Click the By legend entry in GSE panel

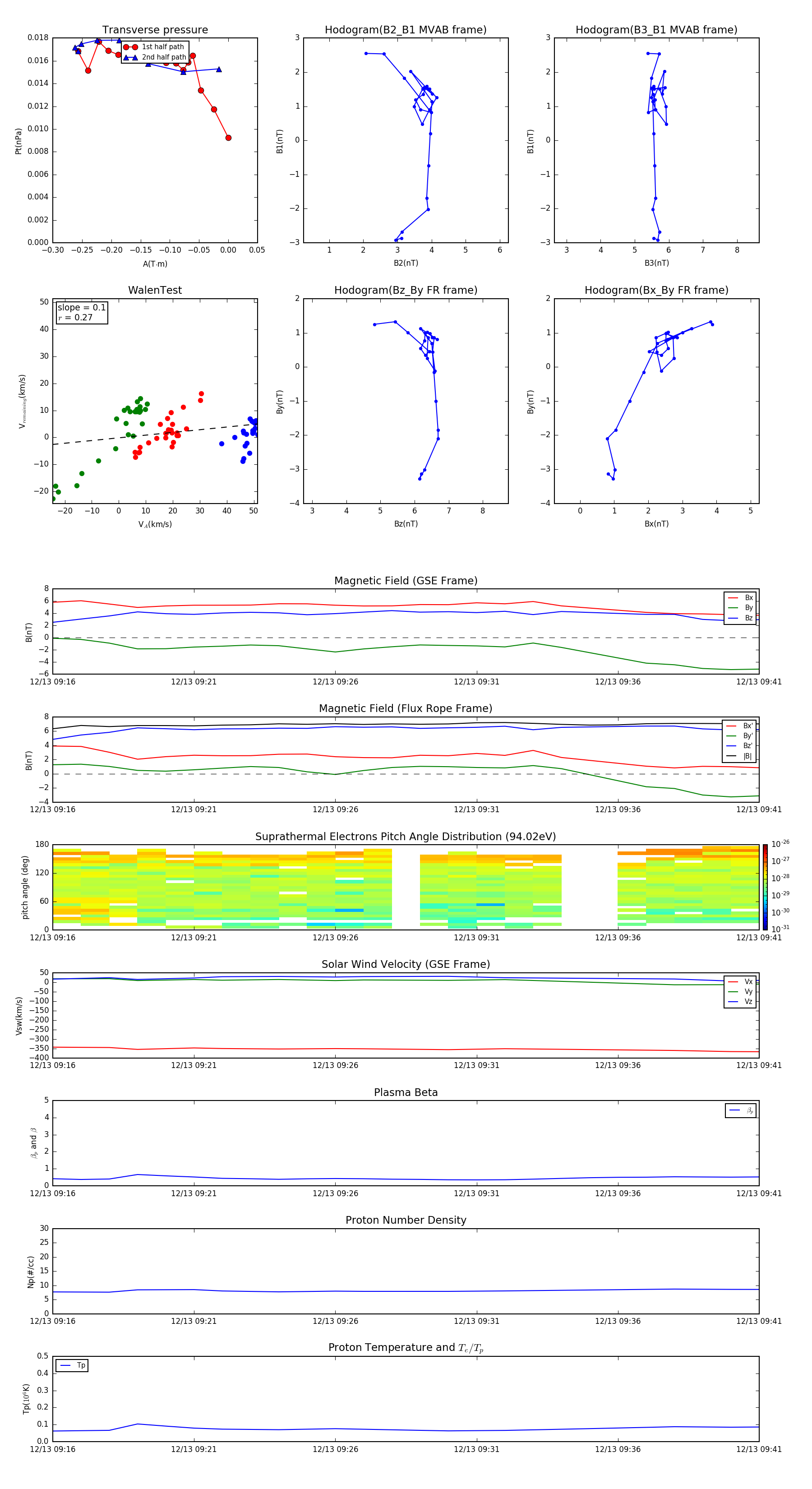[740, 607]
